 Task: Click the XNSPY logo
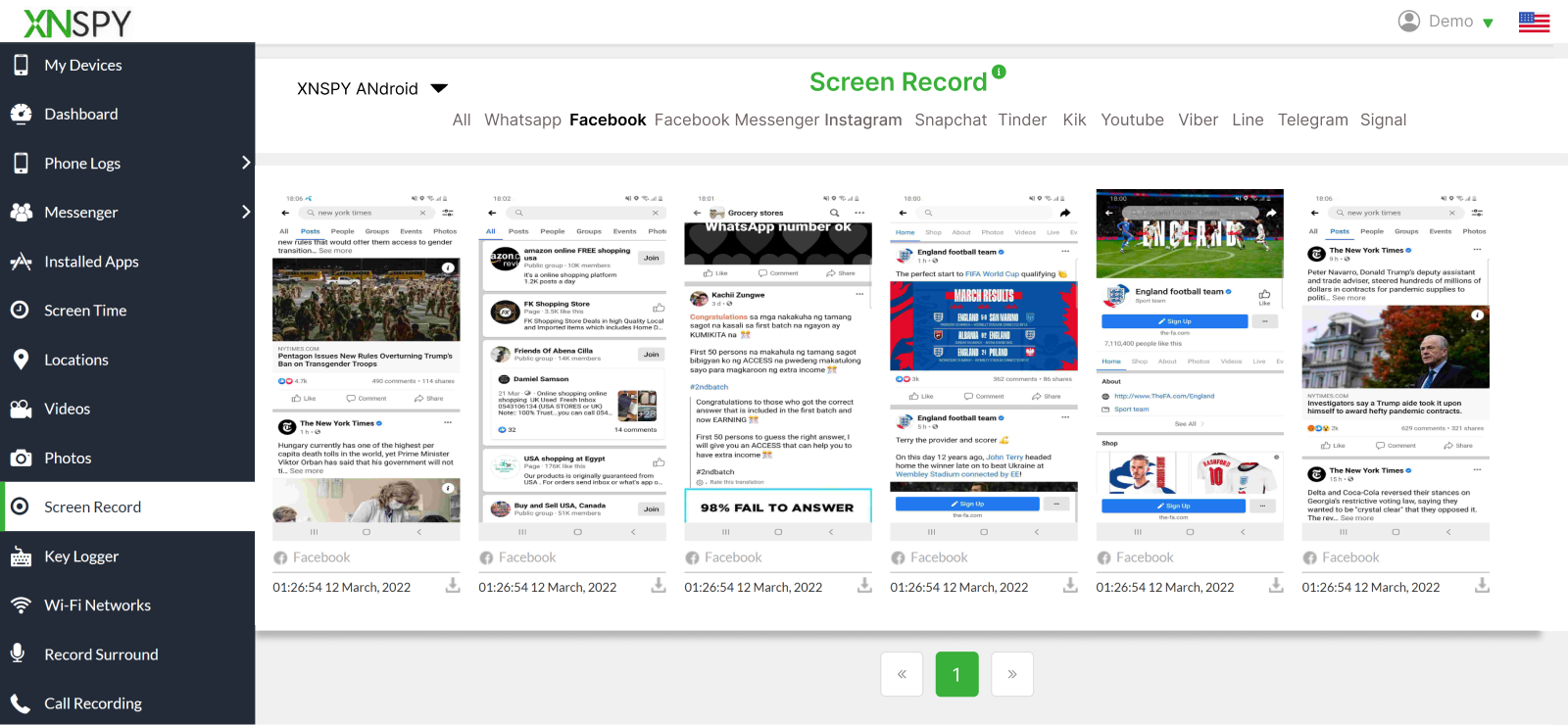coord(76,23)
